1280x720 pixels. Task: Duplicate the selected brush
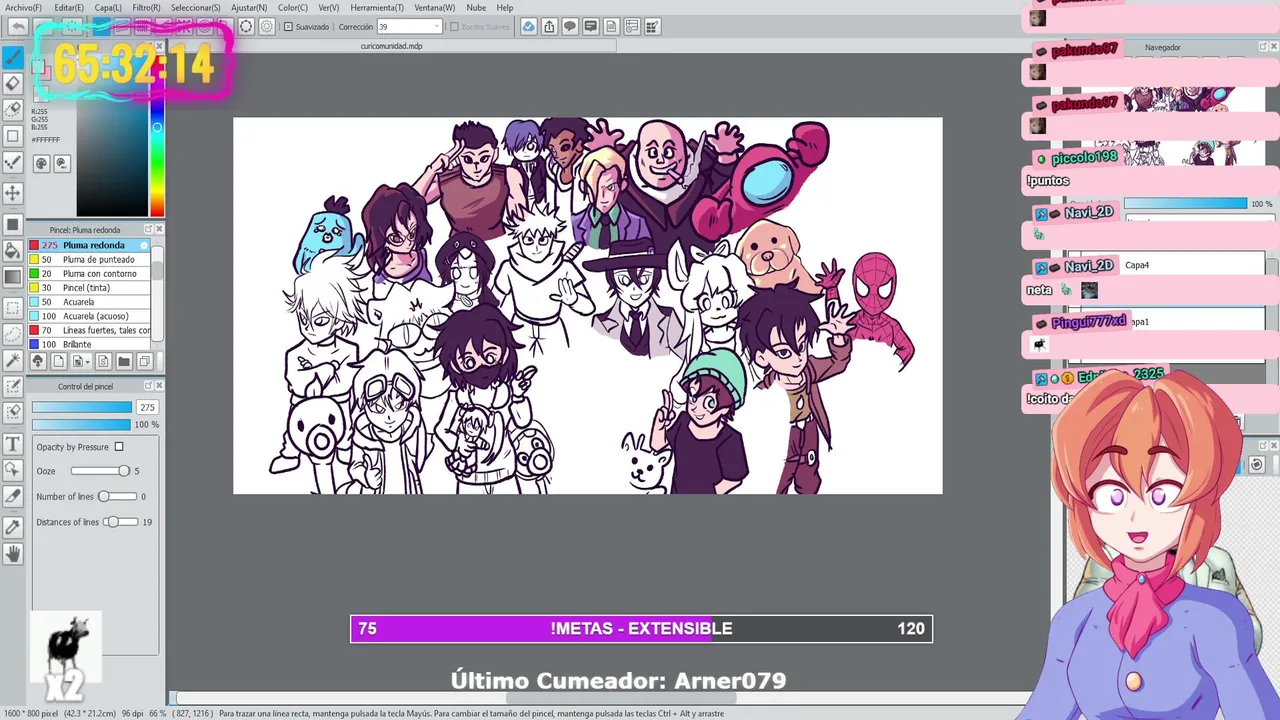tap(144, 361)
